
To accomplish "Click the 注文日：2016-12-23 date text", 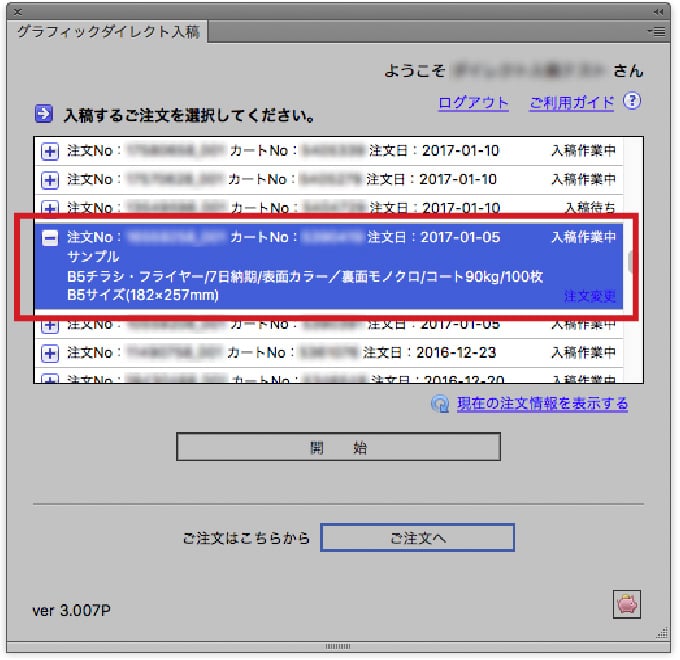I will 429,353.
